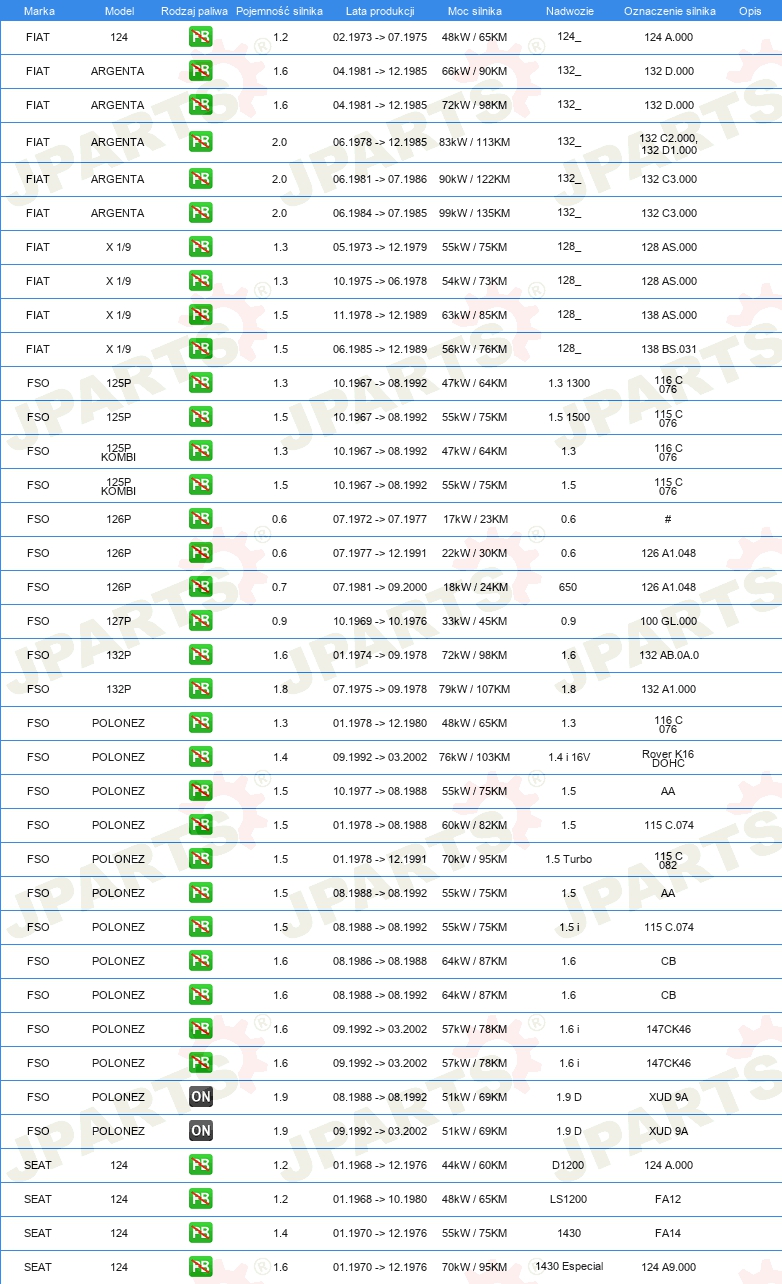
Task: Click the 100 GL.000 engine code
Action: (668, 621)
